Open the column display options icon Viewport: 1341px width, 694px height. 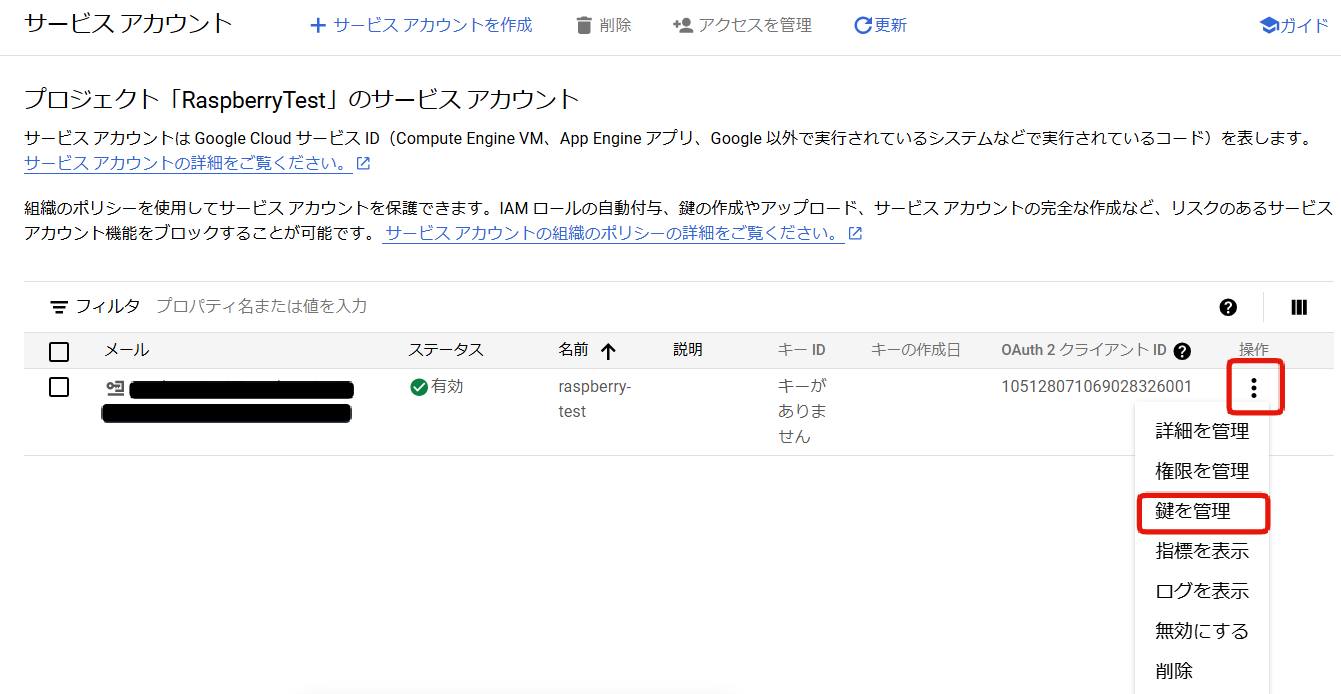point(1299,308)
